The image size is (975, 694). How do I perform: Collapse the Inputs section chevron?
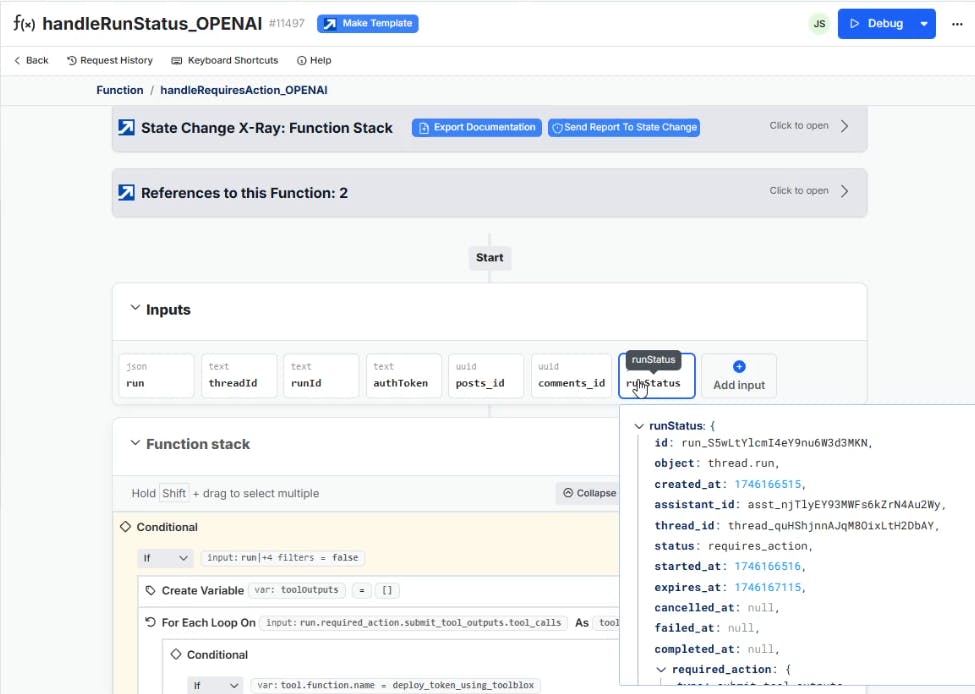135,309
